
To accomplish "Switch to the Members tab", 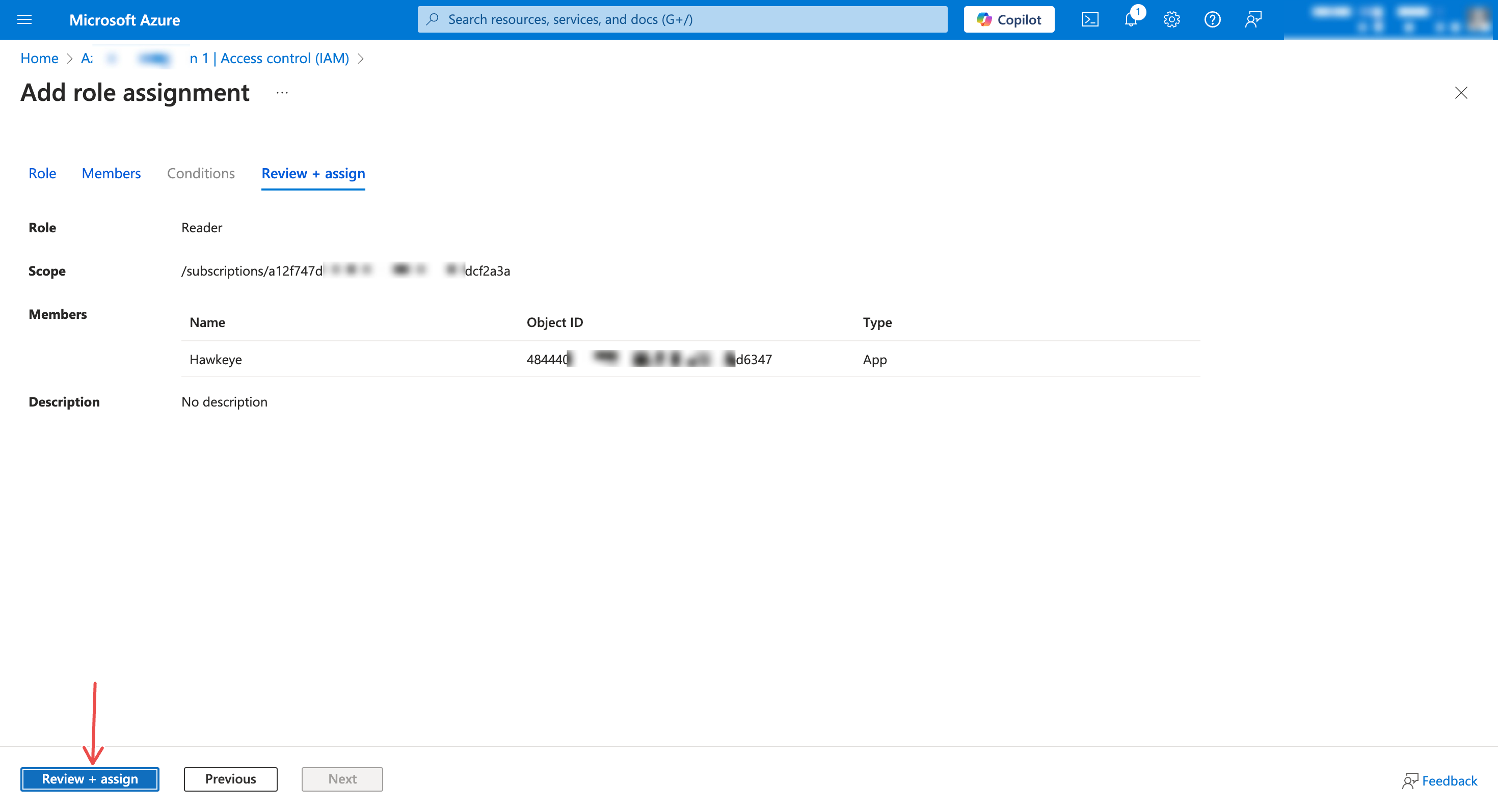I will (x=111, y=173).
